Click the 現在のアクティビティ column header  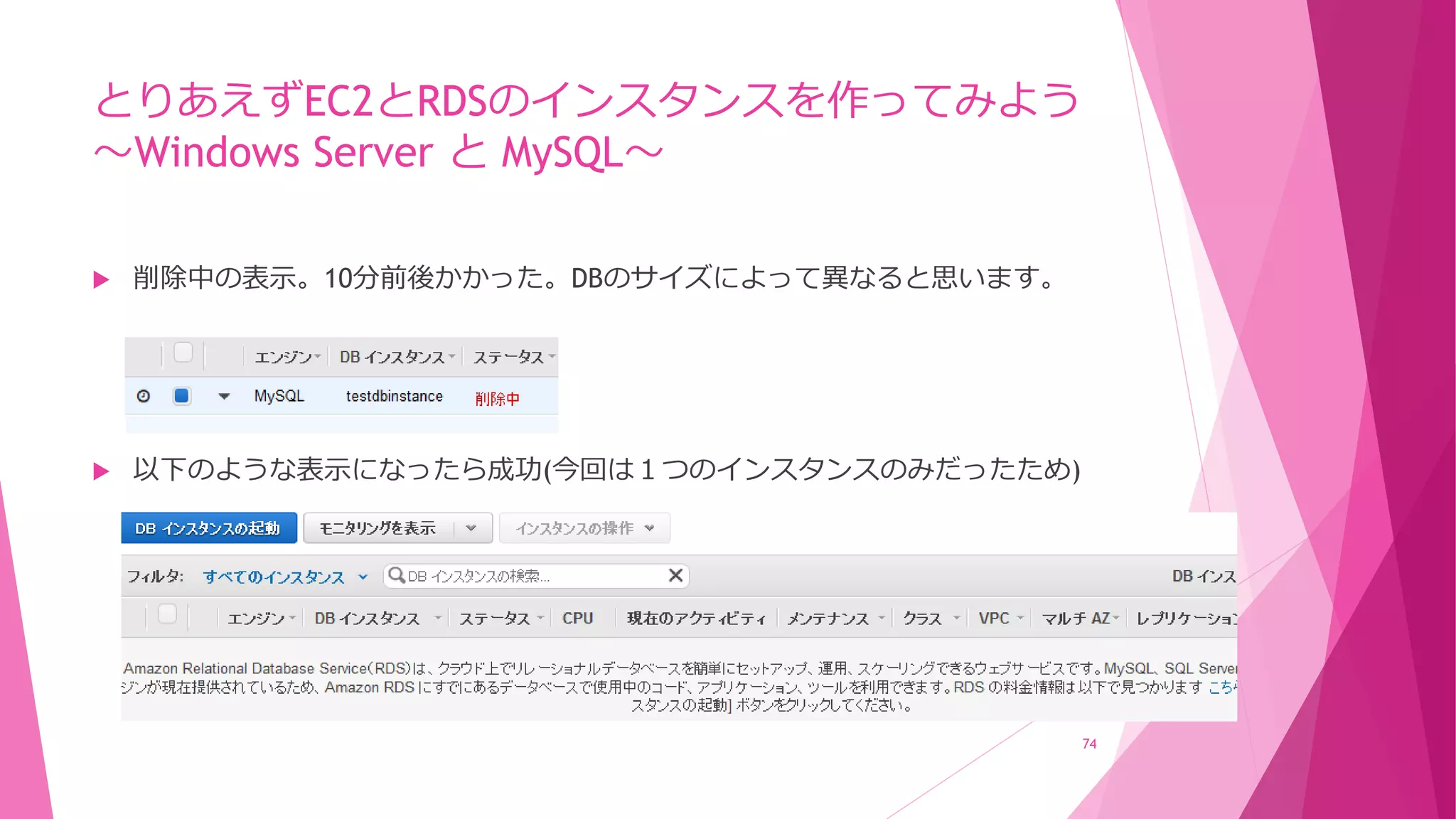[696, 619]
